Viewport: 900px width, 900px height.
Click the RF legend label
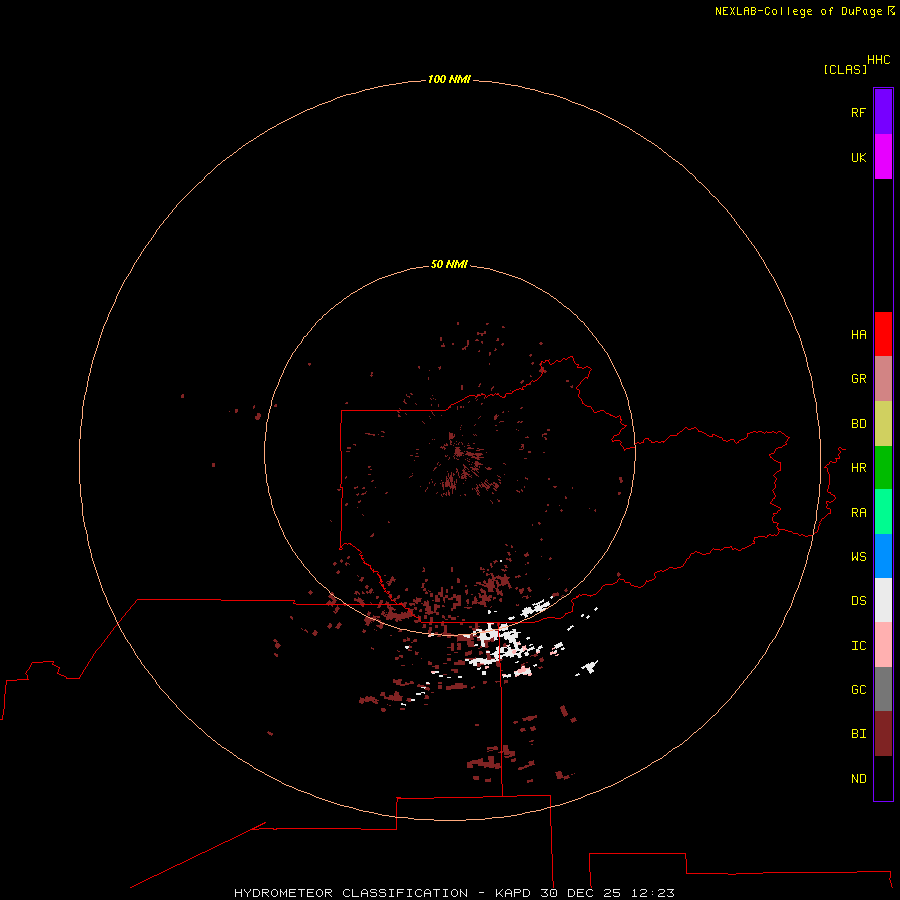[x=858, y=112]
